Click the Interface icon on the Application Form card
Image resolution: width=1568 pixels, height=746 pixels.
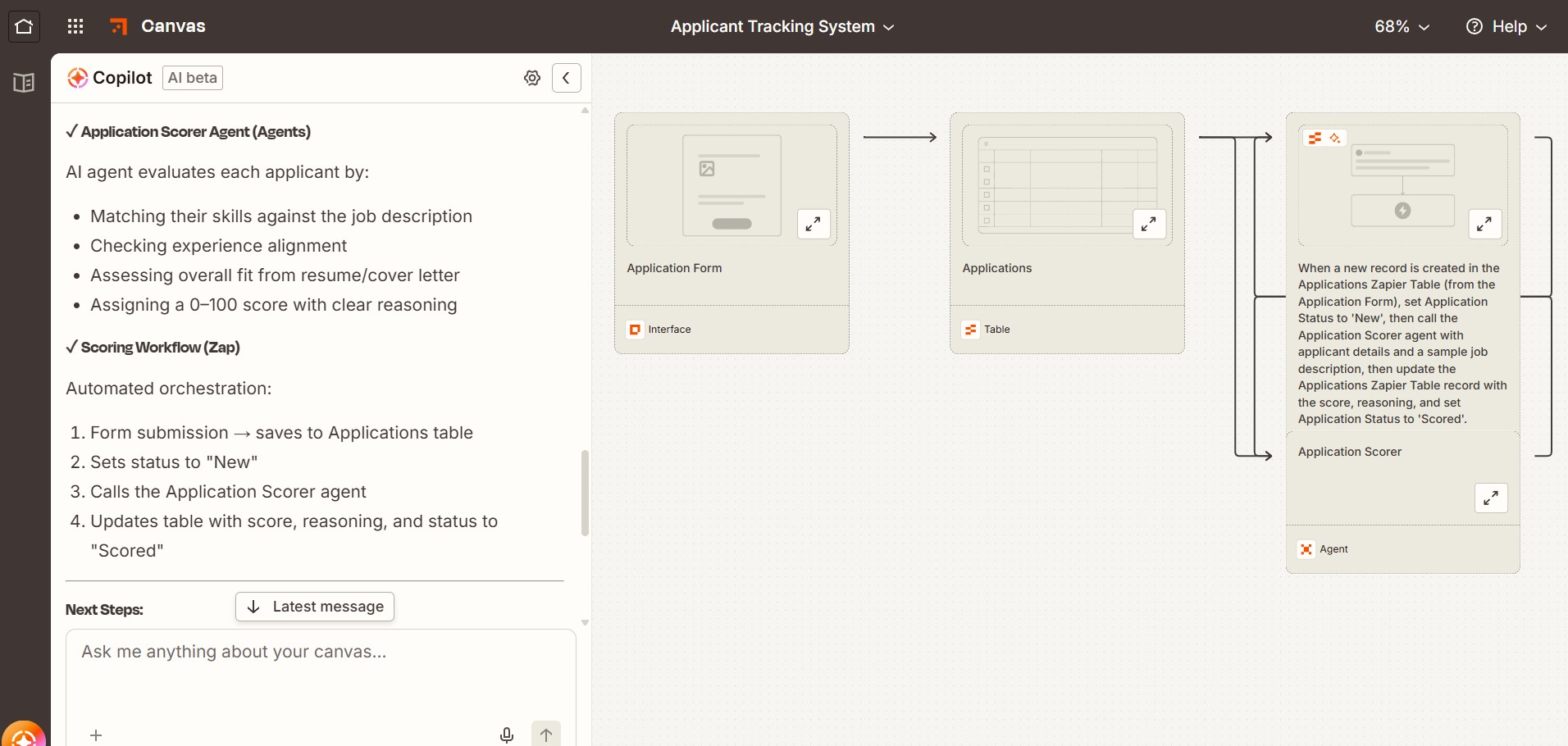point(634,329)
